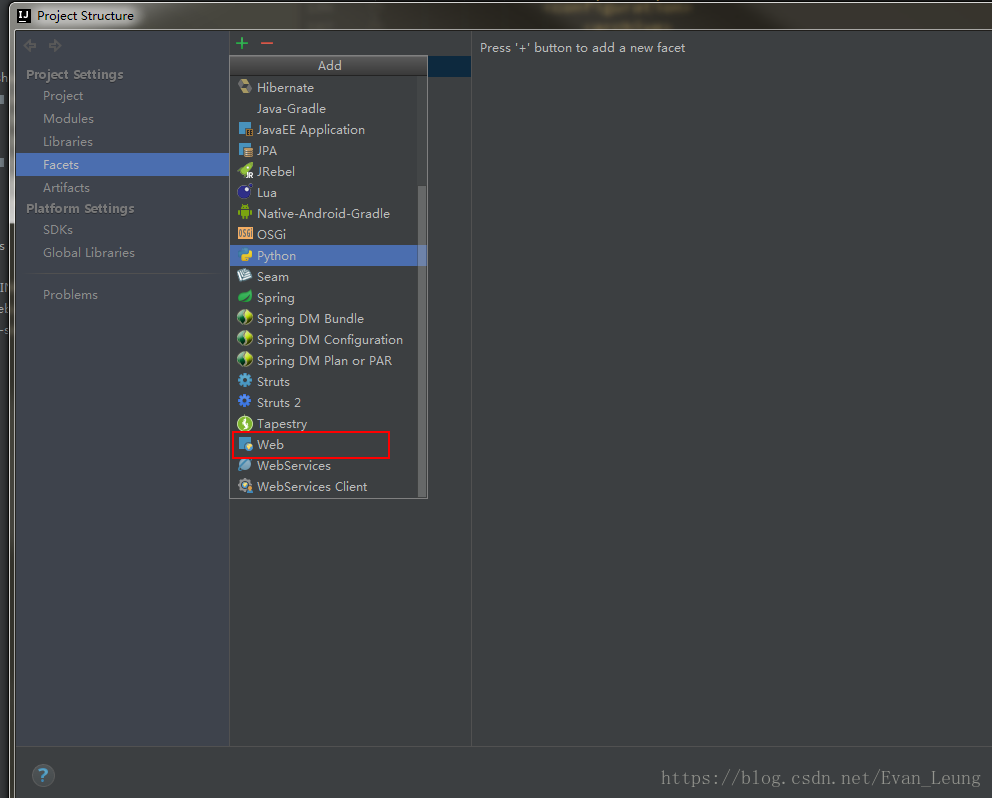Click the back navigation arrow
The width and height of the screenshot is (992, 798).
[x=30, y=46]
